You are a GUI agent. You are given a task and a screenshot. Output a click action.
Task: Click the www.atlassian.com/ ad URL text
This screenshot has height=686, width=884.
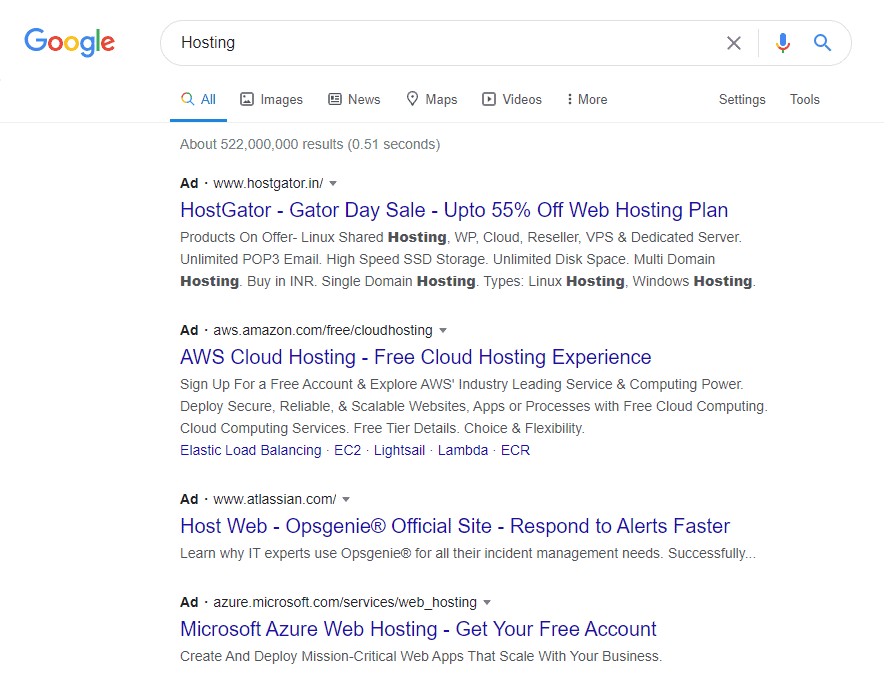pyautogui.click(x=275, y=499)
